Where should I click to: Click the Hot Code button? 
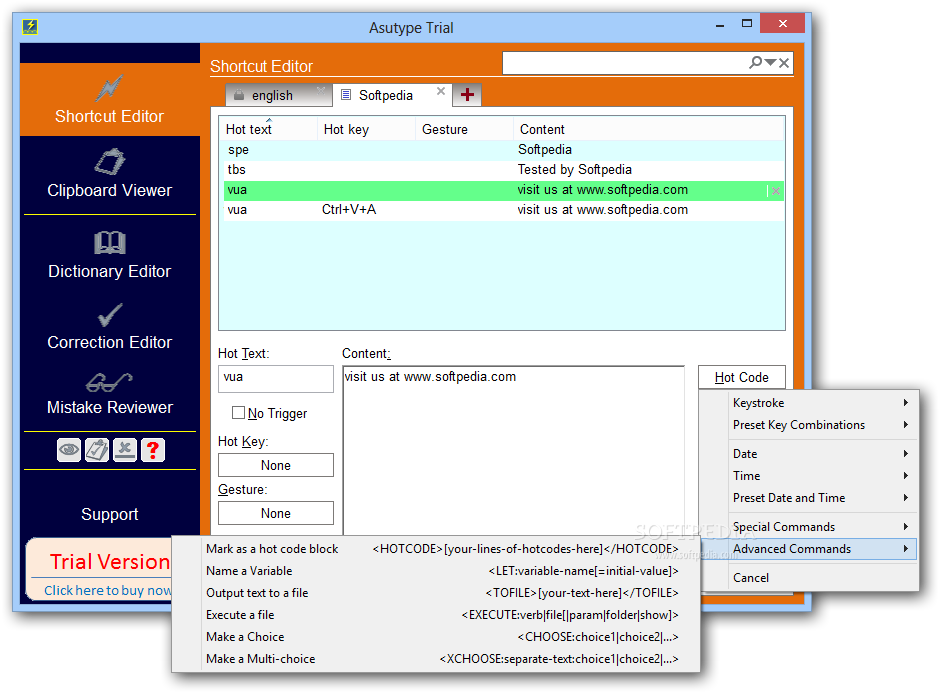(x=742, y=378)
